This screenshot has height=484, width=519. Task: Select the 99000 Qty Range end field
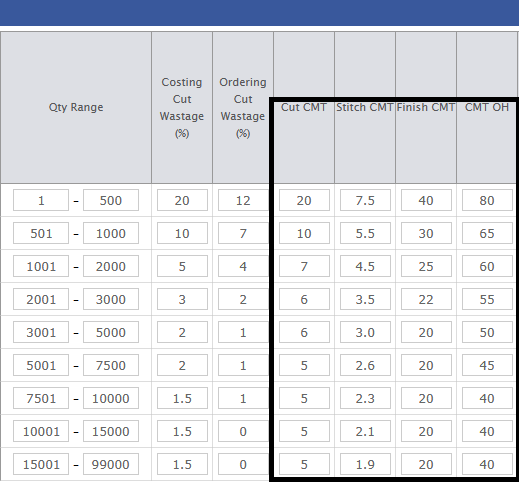tap(111, 464)
